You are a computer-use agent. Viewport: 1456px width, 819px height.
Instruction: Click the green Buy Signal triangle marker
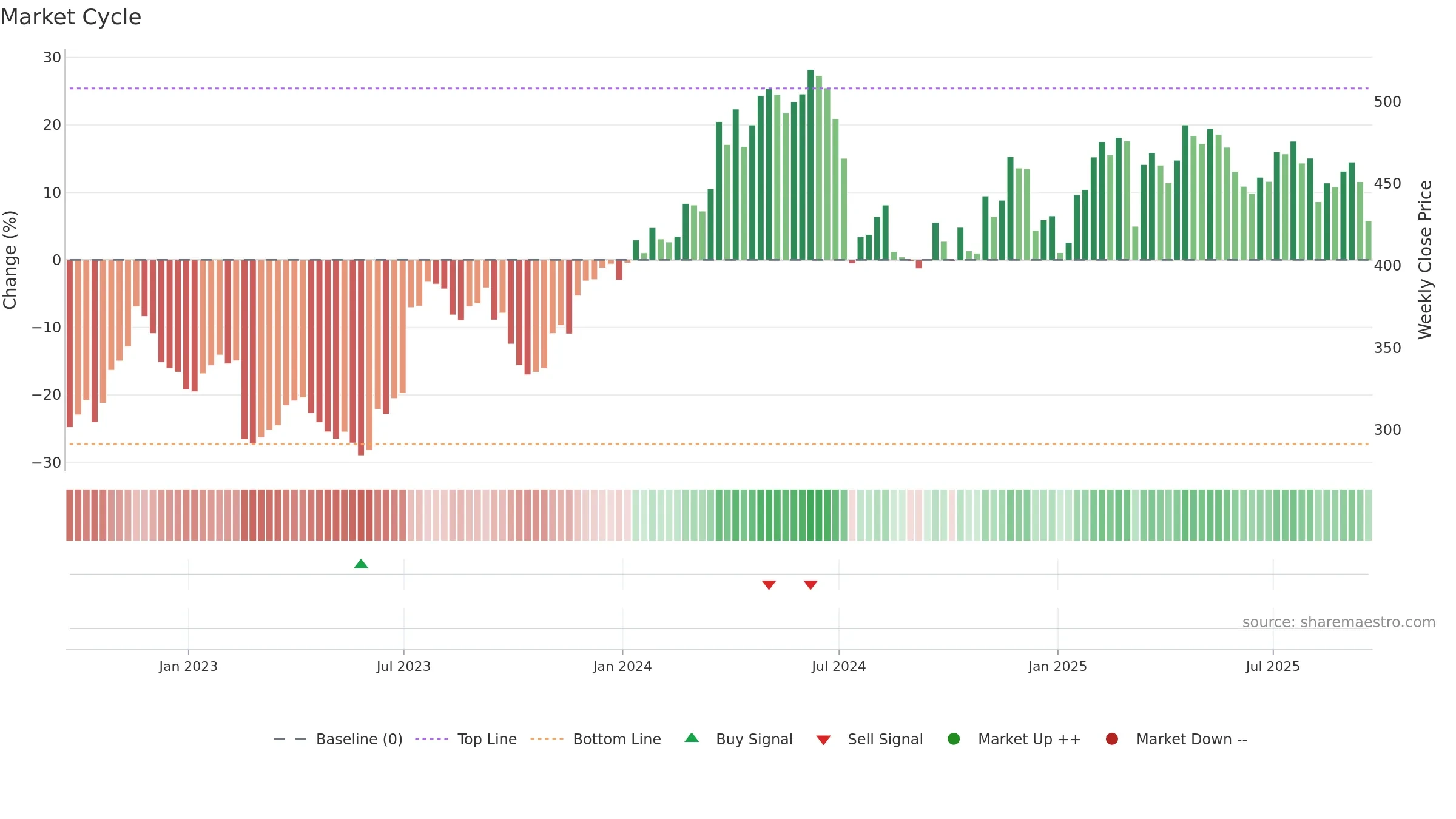361,564
